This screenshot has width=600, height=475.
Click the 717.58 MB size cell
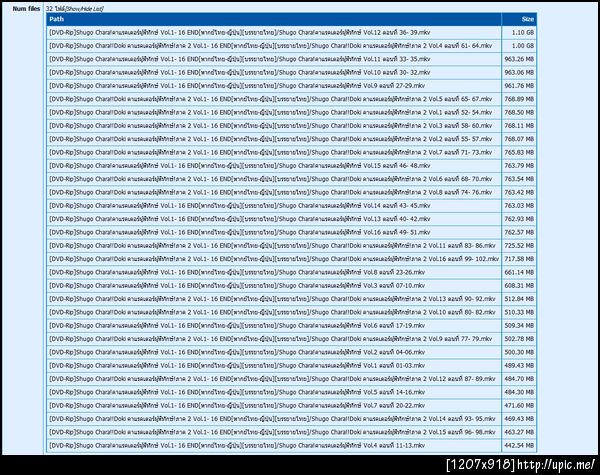click(519, 259)
